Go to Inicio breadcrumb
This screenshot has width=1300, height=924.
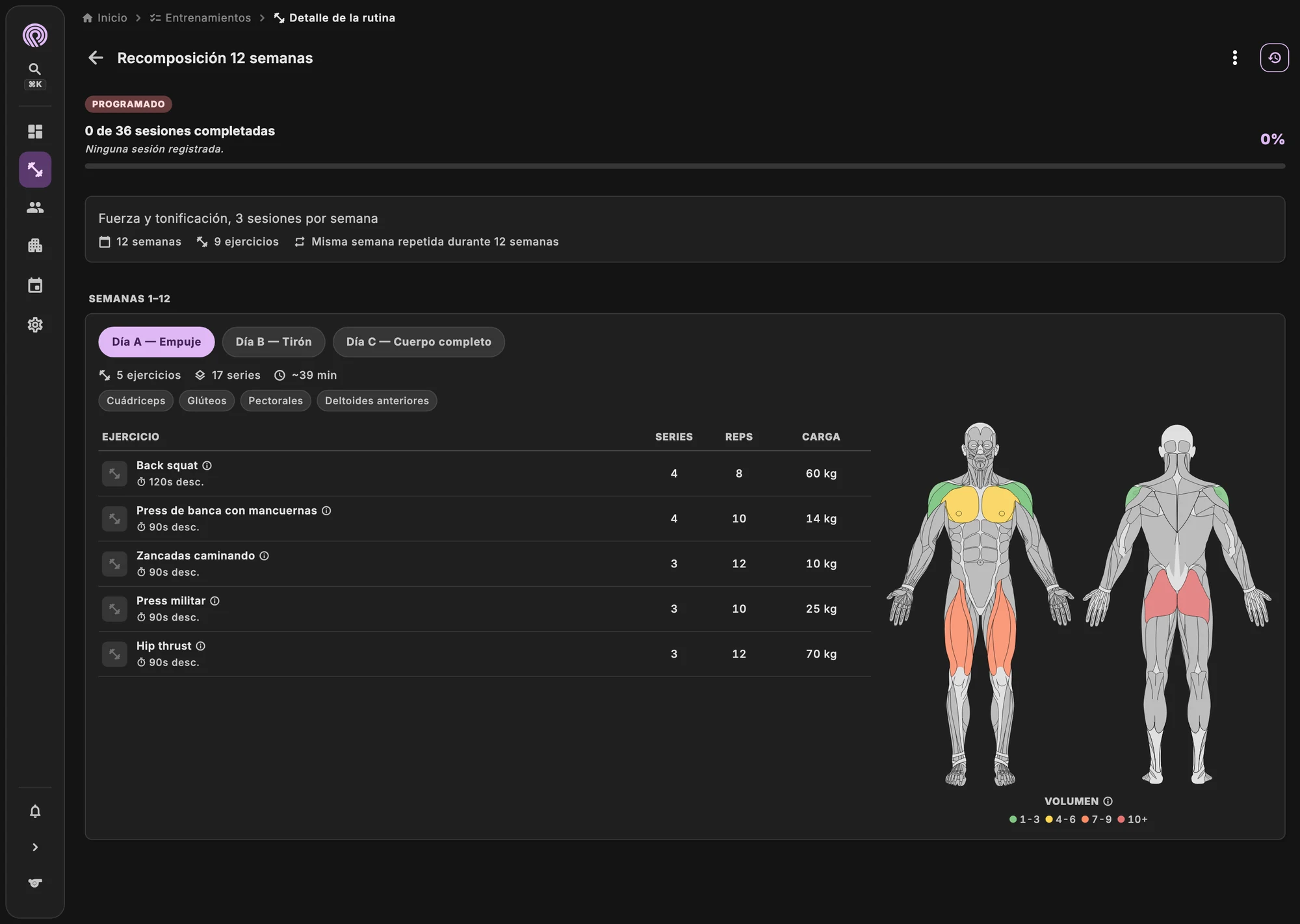[x=105, y=18]
